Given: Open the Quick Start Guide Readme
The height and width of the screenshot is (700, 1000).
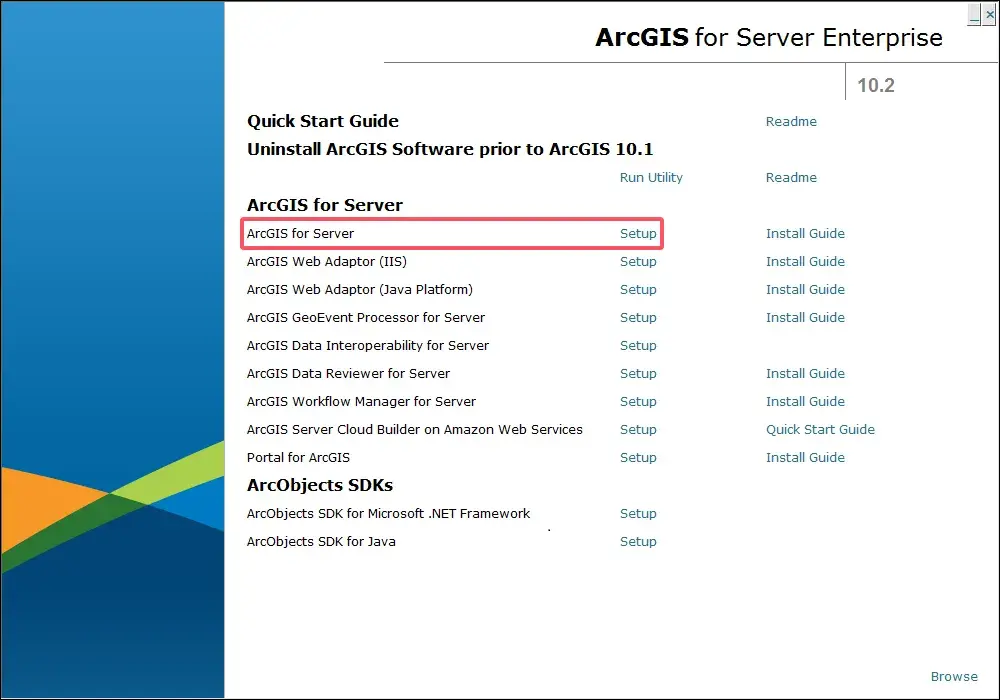Looking at the screenshot, I should point(791,121).
